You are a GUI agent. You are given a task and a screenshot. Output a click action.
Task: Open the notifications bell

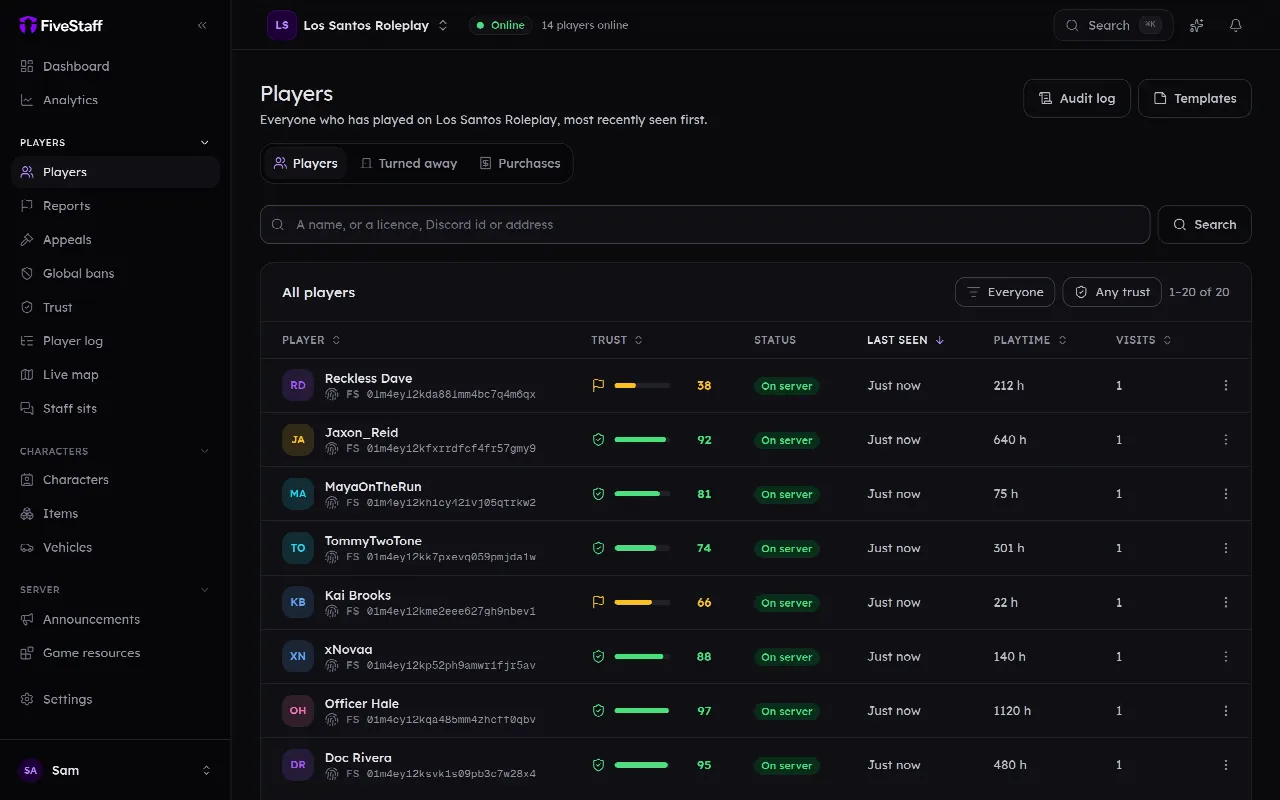point(1236,25)
